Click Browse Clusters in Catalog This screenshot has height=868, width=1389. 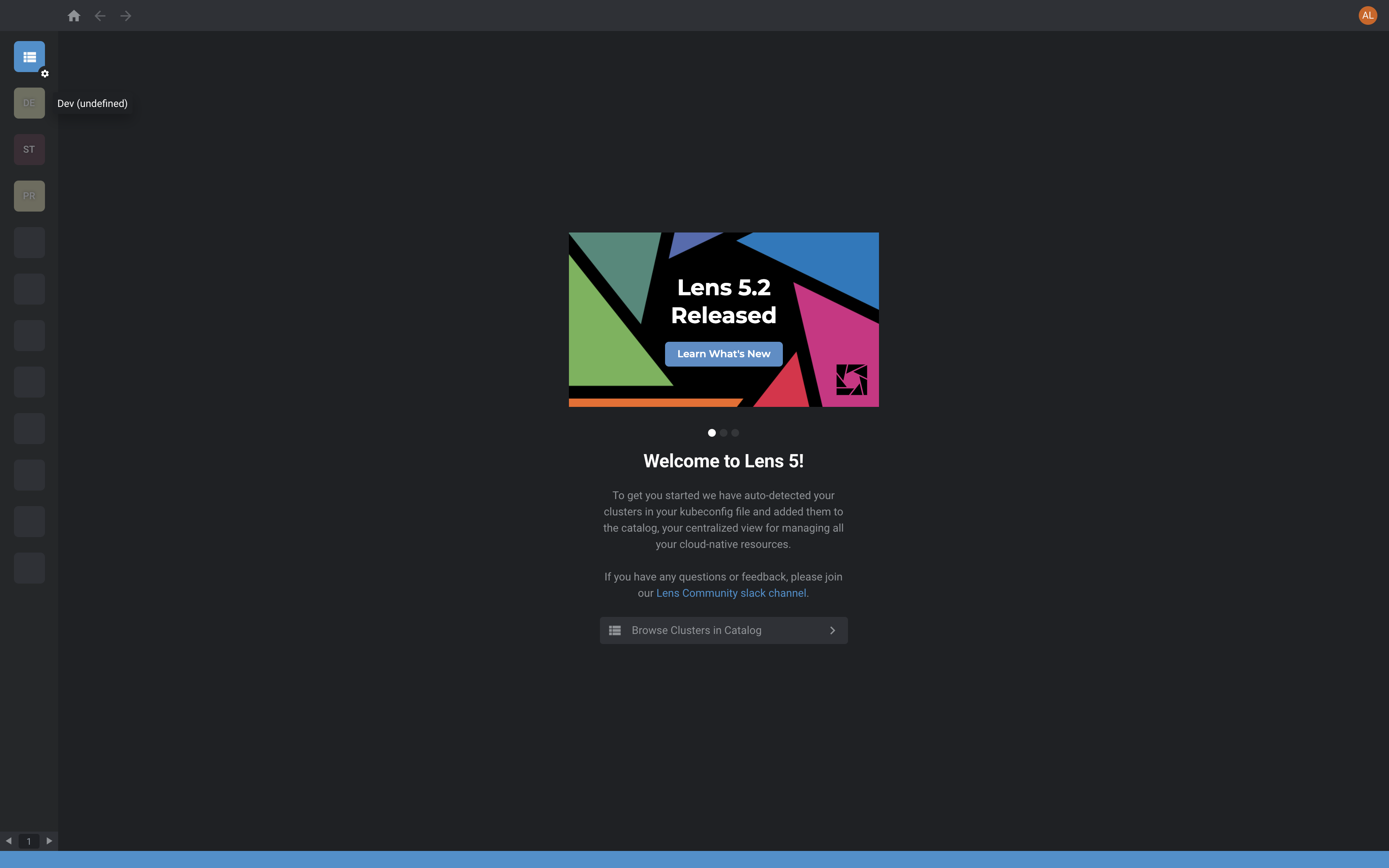[724, 630]
